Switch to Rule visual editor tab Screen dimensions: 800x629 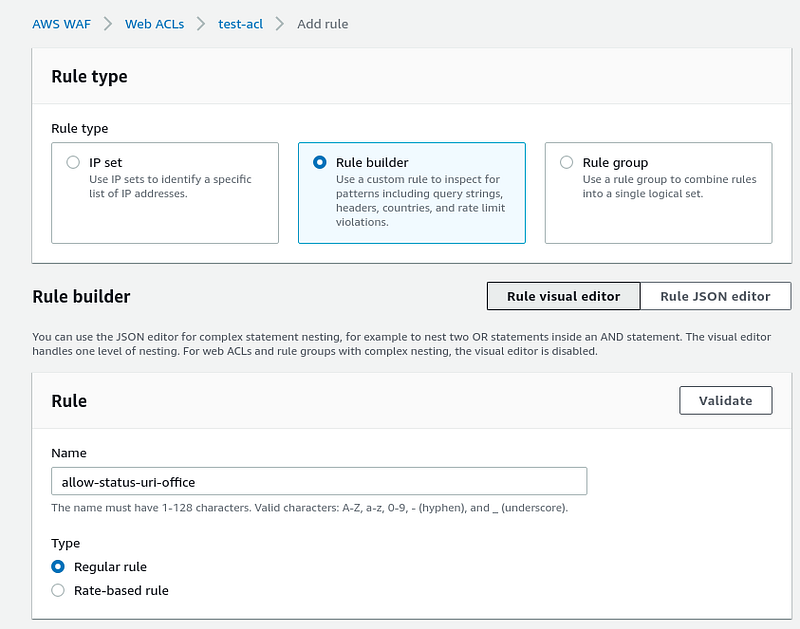tap(564, 296)
